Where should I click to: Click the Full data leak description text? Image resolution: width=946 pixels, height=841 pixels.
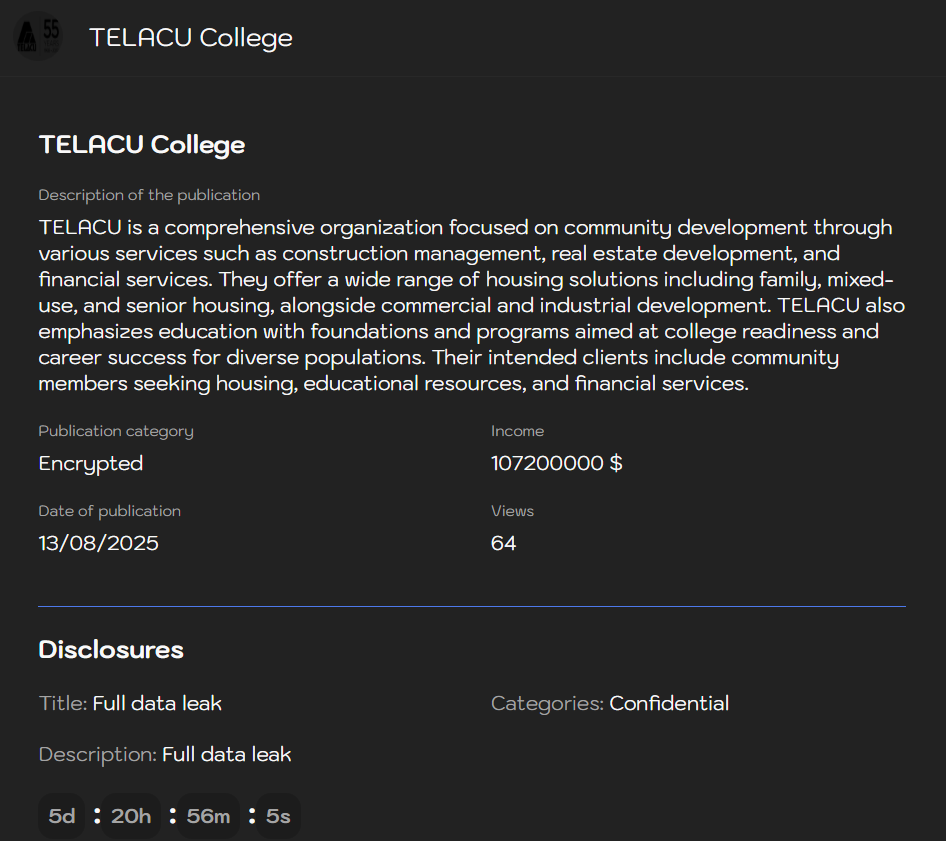(226, 754)
